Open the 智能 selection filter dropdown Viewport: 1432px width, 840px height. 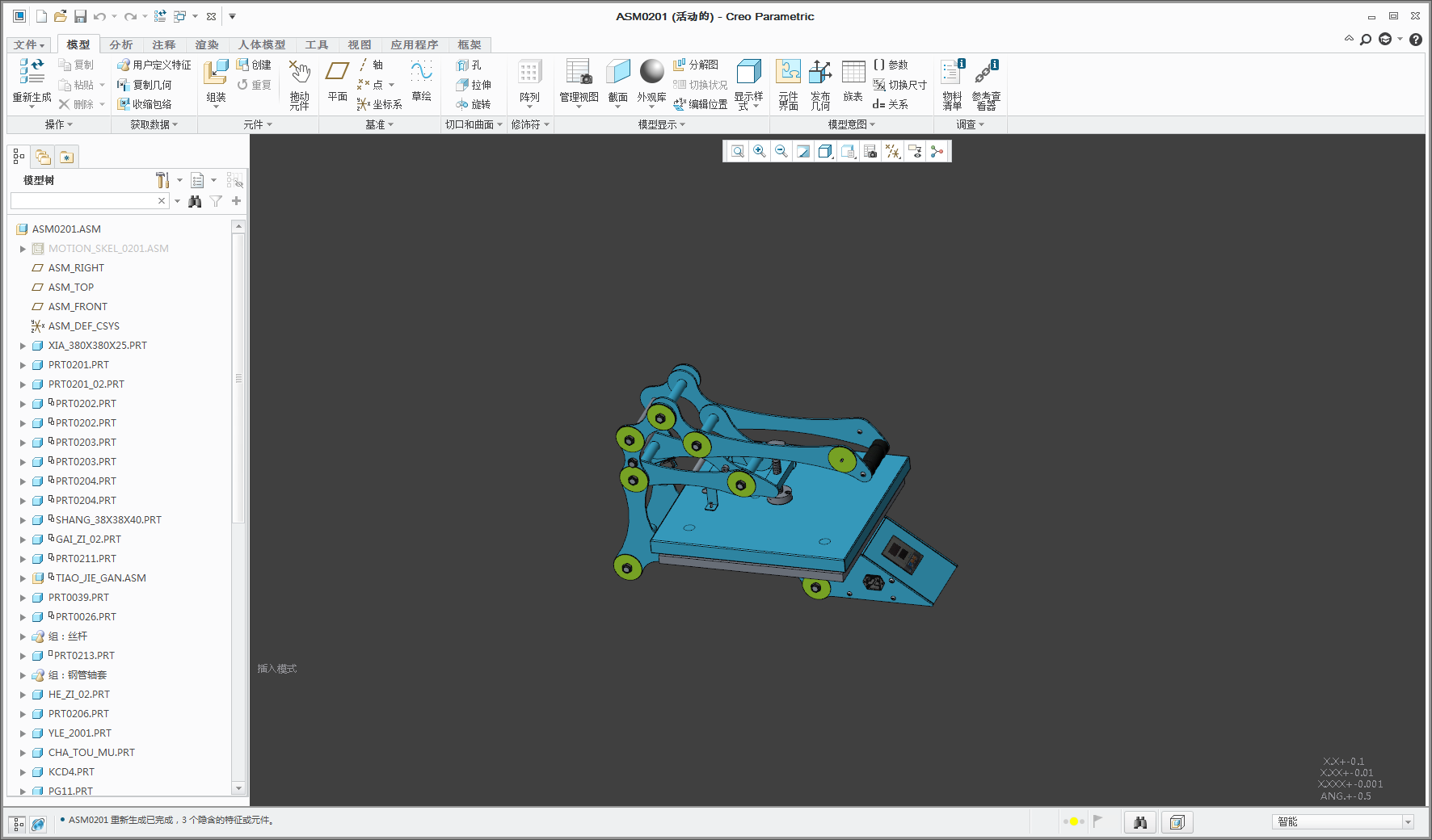[1408, 822]
